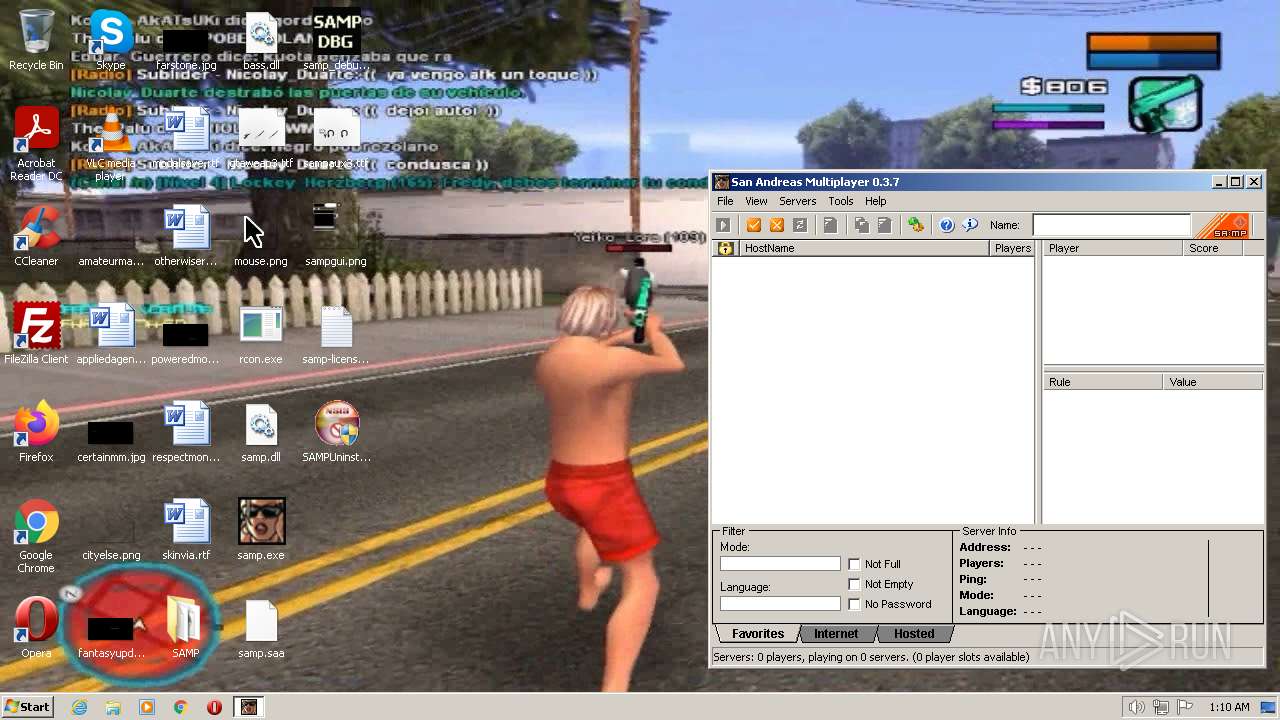
Task: Open Settings via the green gears icon
Action: (915, 225)
